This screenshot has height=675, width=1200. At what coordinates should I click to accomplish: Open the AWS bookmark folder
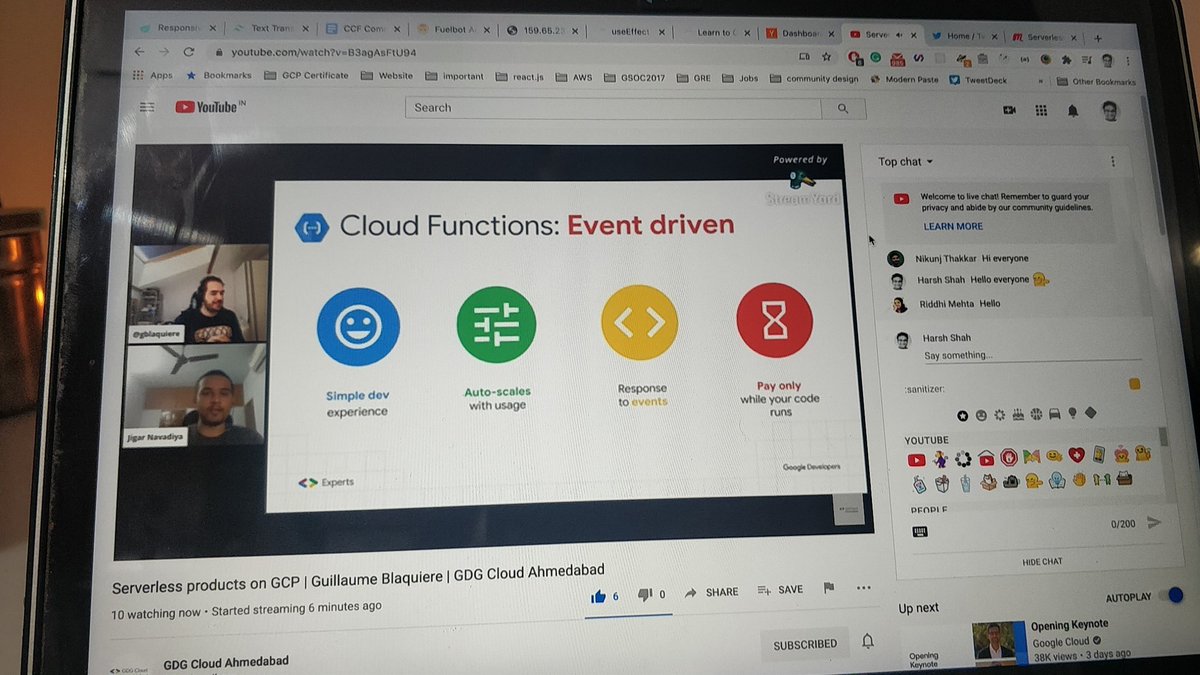(574, 77)
